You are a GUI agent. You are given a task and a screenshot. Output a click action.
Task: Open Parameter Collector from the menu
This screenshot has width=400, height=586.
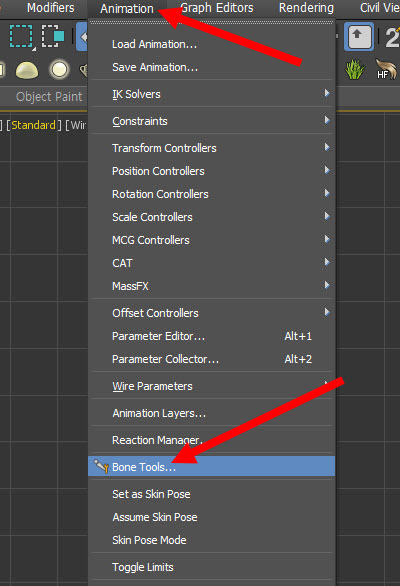click(x=212, y=359)
